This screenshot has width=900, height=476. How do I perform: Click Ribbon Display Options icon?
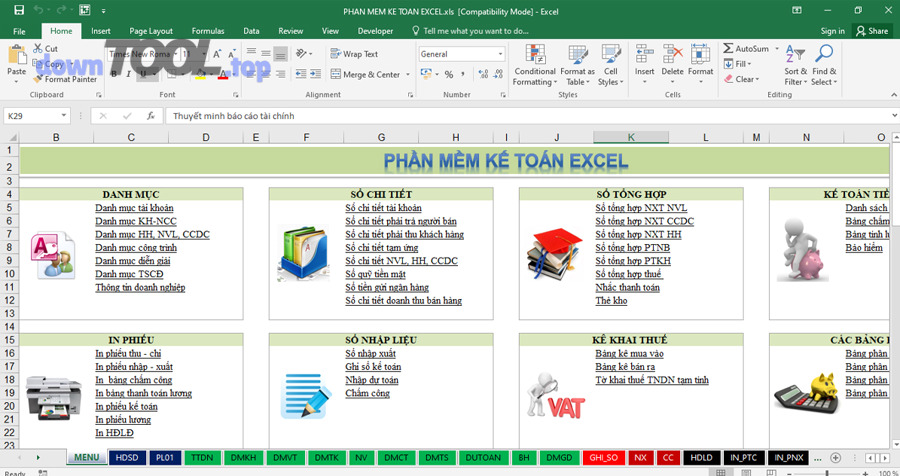click(x=797, y=10)
